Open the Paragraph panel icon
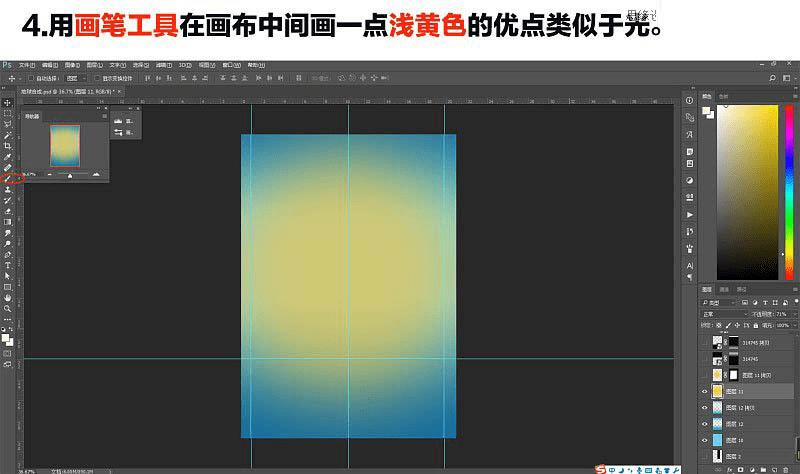Viewport: 800px width, 474px height. tap(689, 278)
